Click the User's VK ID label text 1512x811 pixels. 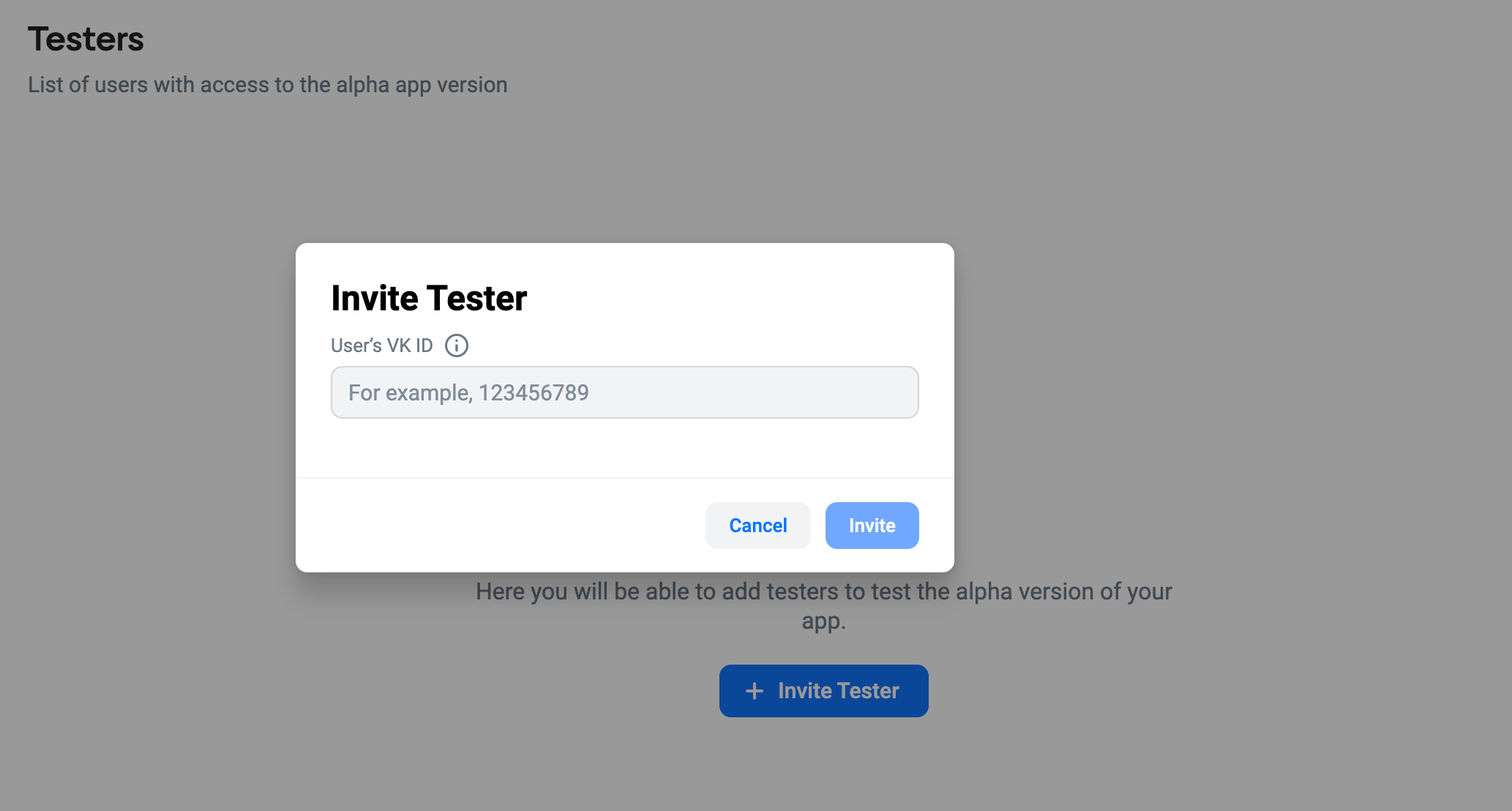click(382, 345)
